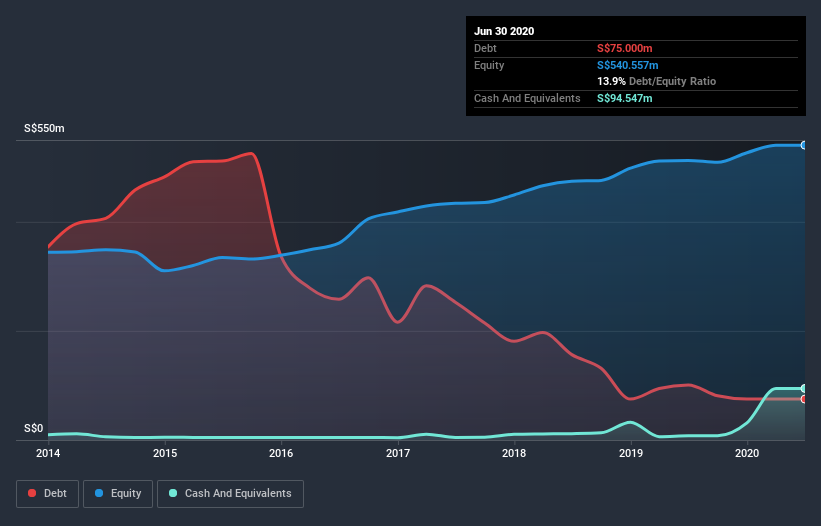Click the S$540.557m equity value
Screen dimensions: 821x526
[628, 65]
